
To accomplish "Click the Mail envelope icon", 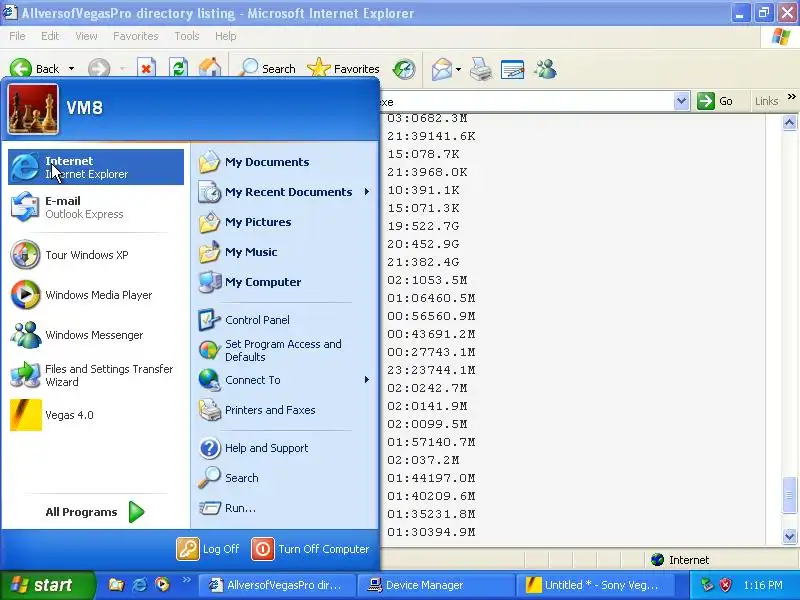I will coord(441,69).
